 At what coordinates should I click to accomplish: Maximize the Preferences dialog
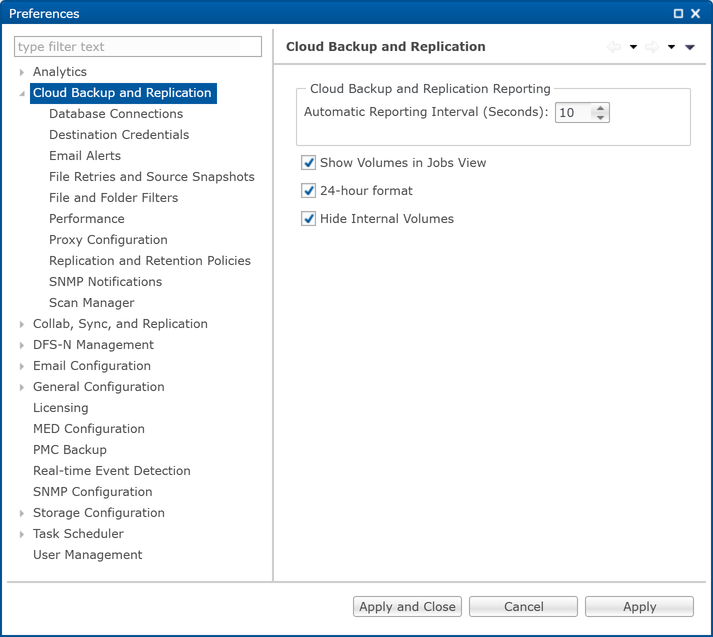[678, 14]
